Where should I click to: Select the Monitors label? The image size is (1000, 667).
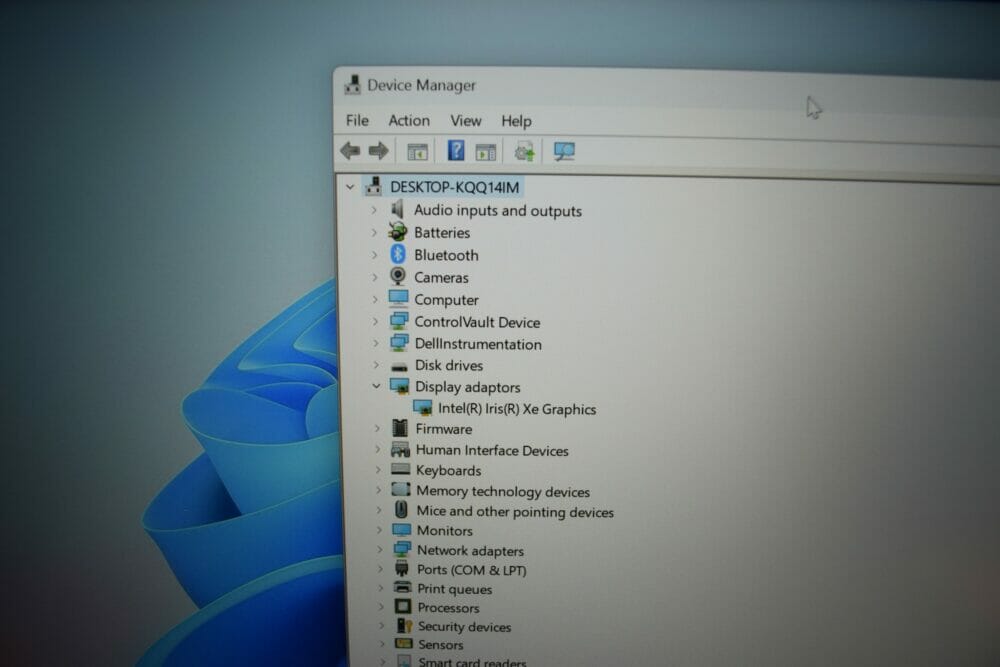point(445,531)
